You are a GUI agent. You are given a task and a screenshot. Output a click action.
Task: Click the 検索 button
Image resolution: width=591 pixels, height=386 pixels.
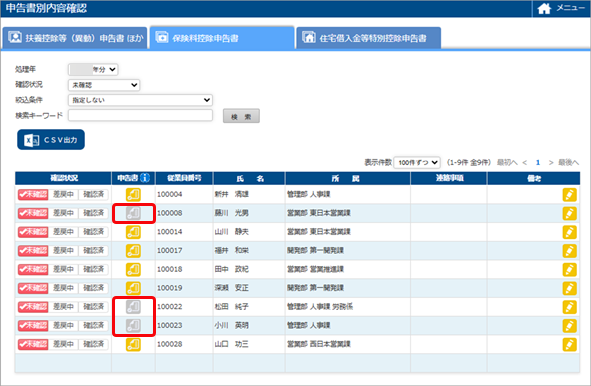point(241,116)
